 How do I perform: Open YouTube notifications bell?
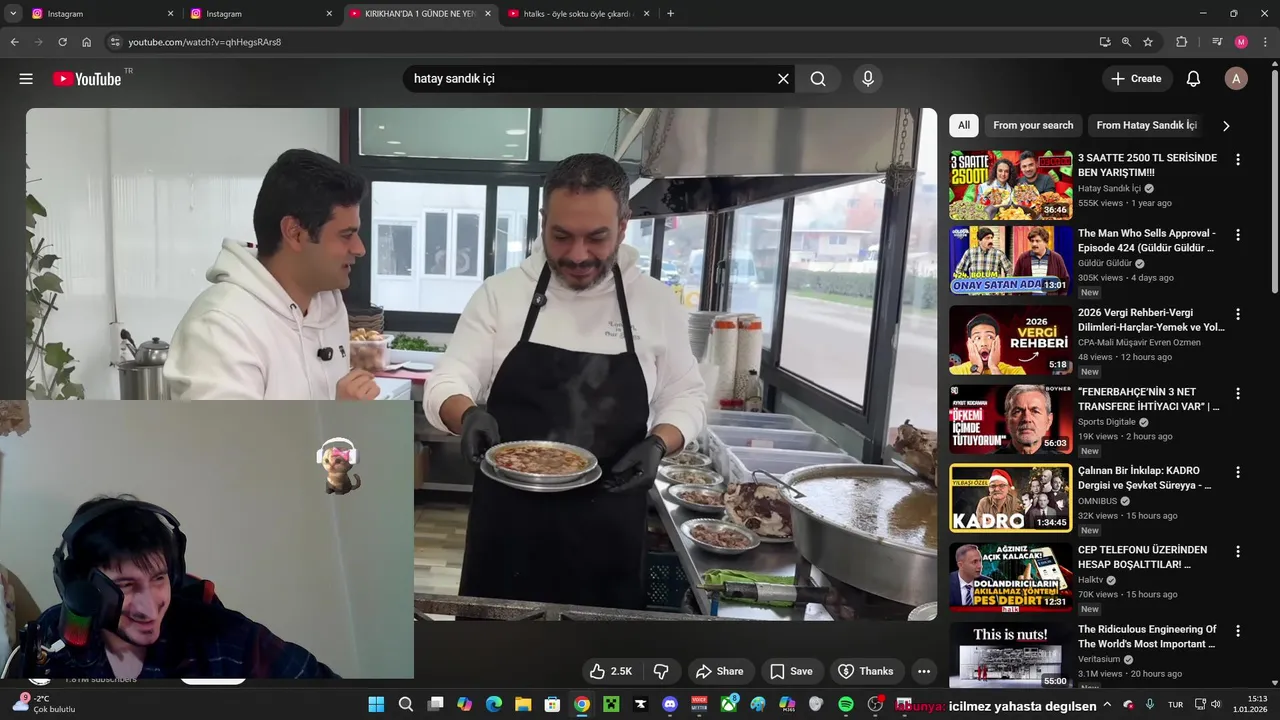pyautogui.click(x=1193, y=79)
